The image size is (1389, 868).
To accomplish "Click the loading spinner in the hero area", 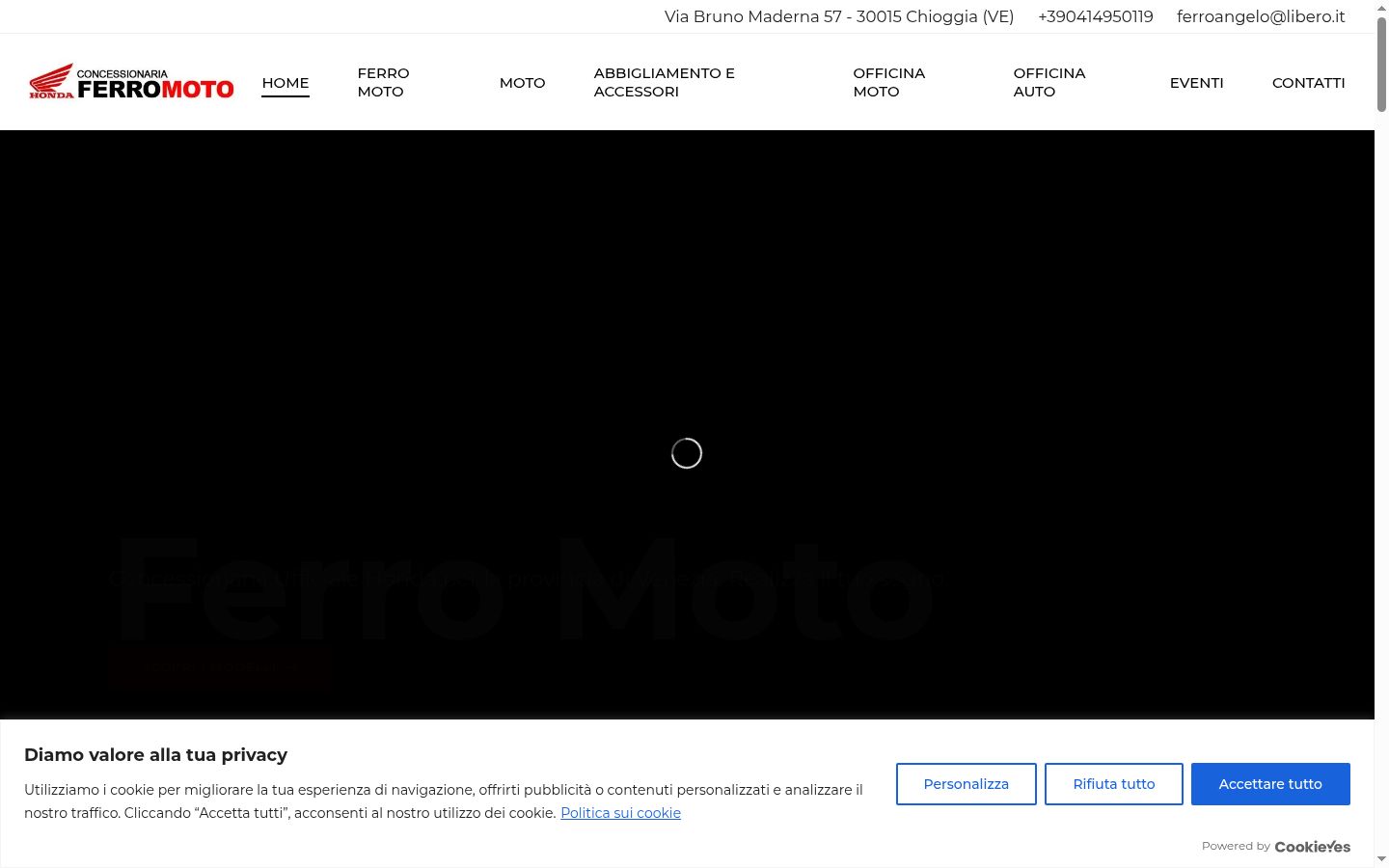I will (x=687, y=453).
